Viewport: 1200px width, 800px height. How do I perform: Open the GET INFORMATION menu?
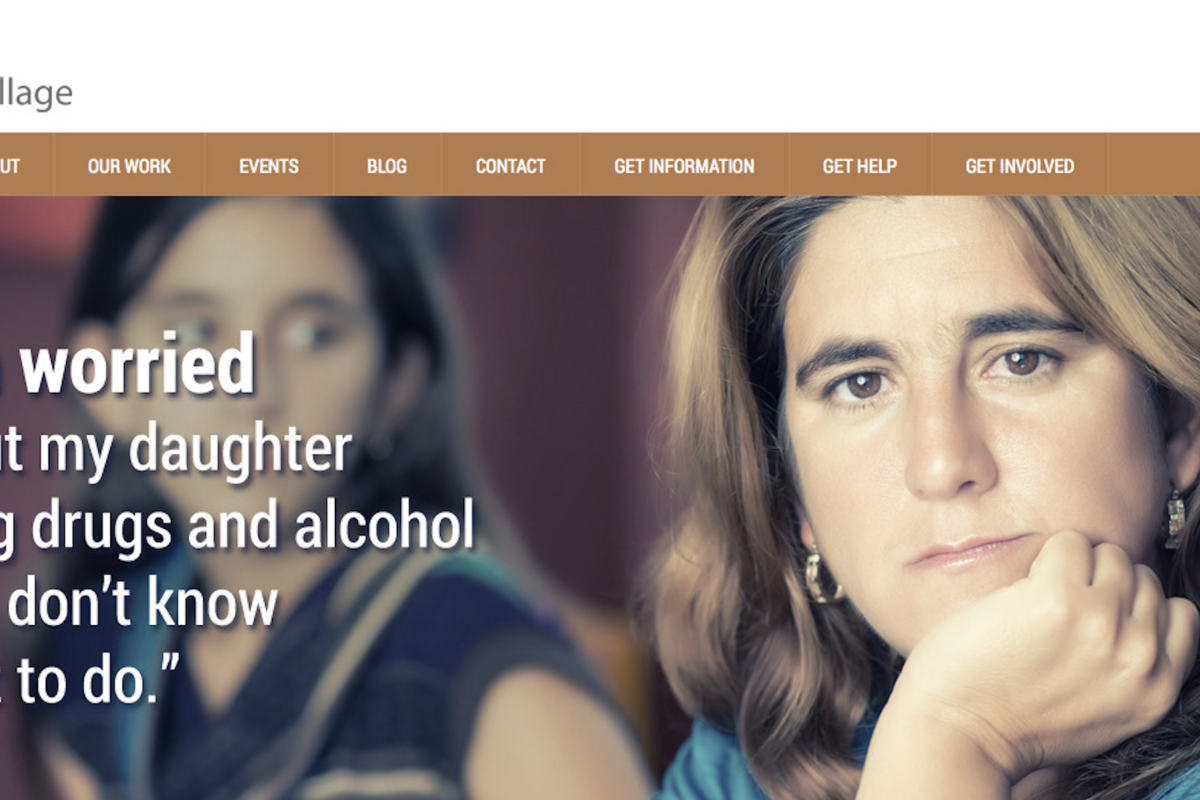click(684, 166)
